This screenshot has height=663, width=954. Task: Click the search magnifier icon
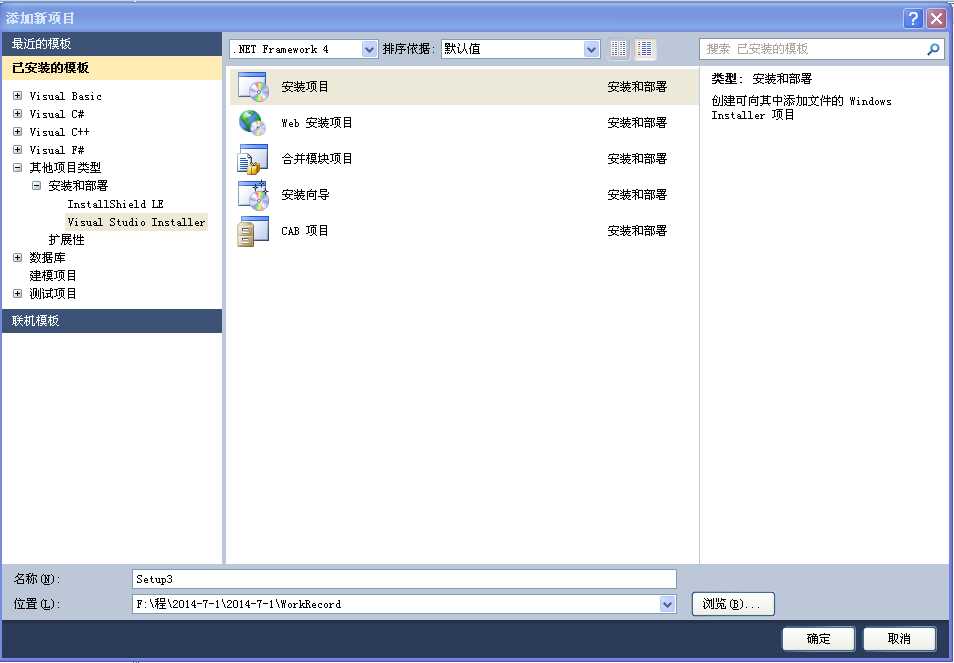(932, 49)
